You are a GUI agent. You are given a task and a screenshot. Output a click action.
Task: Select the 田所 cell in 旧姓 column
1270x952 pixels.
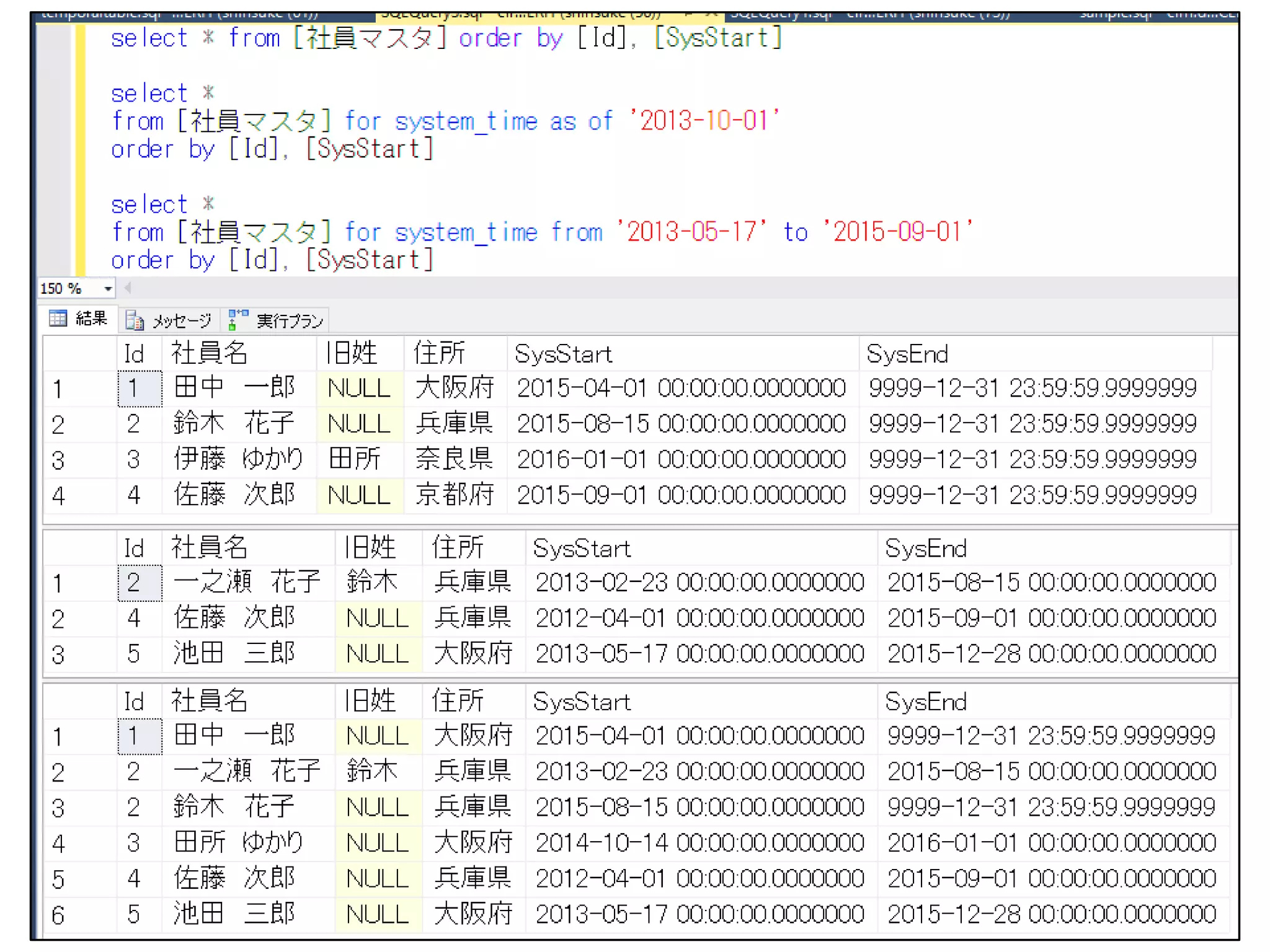(354, 459)
